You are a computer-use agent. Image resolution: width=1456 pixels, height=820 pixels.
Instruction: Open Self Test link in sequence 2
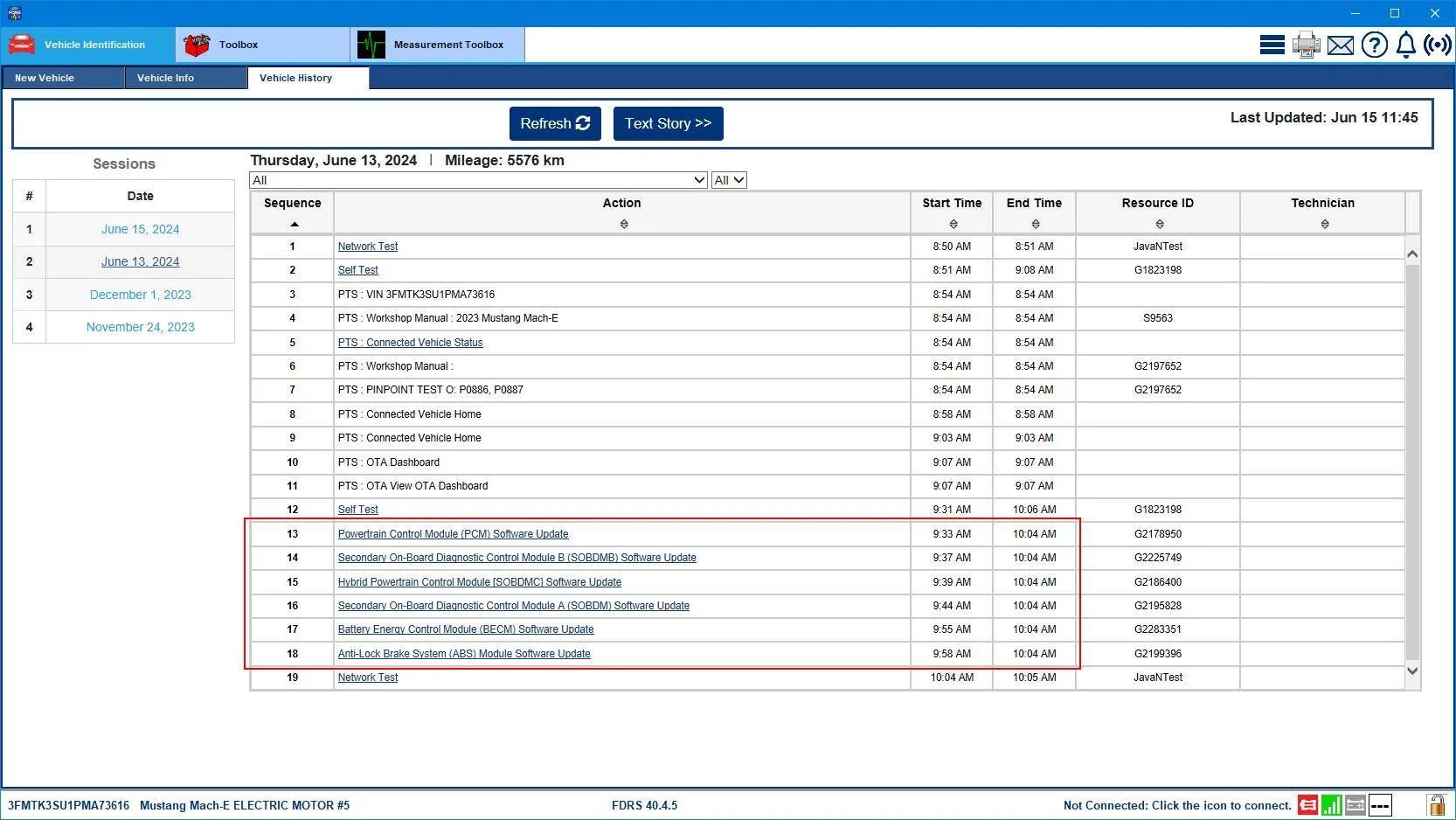tap(358, 270)
